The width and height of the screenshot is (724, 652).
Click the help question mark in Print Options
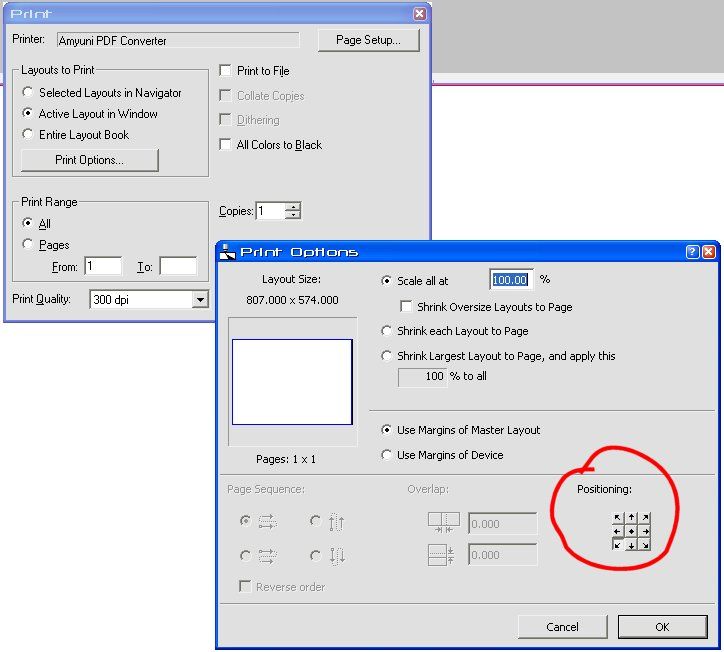(x=692, y=252)
